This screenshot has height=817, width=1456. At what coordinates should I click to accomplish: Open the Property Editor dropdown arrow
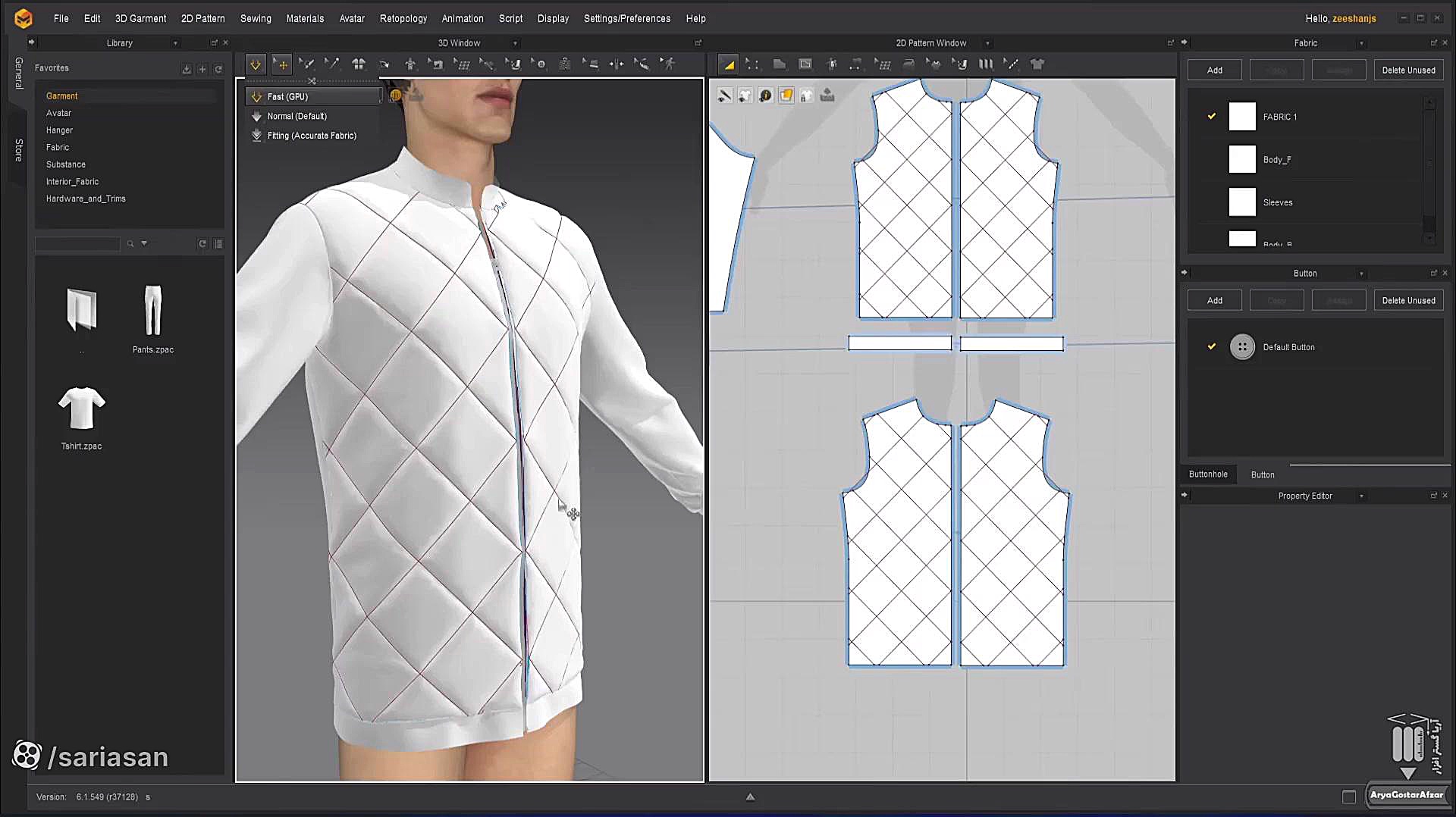click(x=1361, y=496)
